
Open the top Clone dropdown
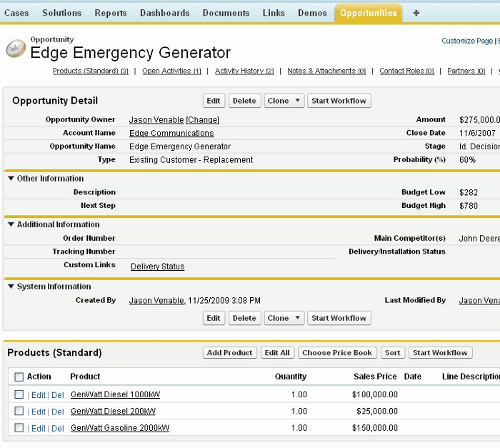284,101
